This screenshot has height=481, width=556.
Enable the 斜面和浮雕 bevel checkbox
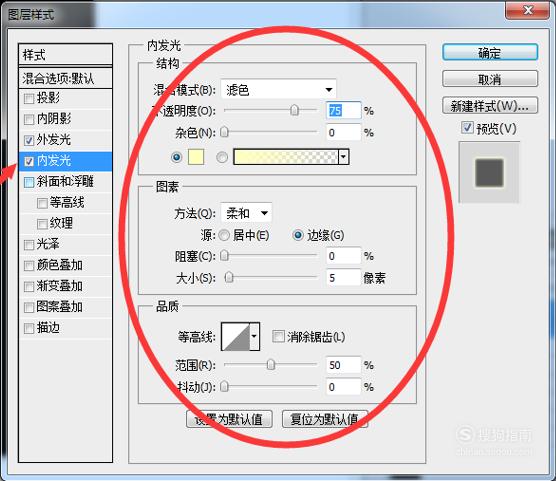[29, 182]
